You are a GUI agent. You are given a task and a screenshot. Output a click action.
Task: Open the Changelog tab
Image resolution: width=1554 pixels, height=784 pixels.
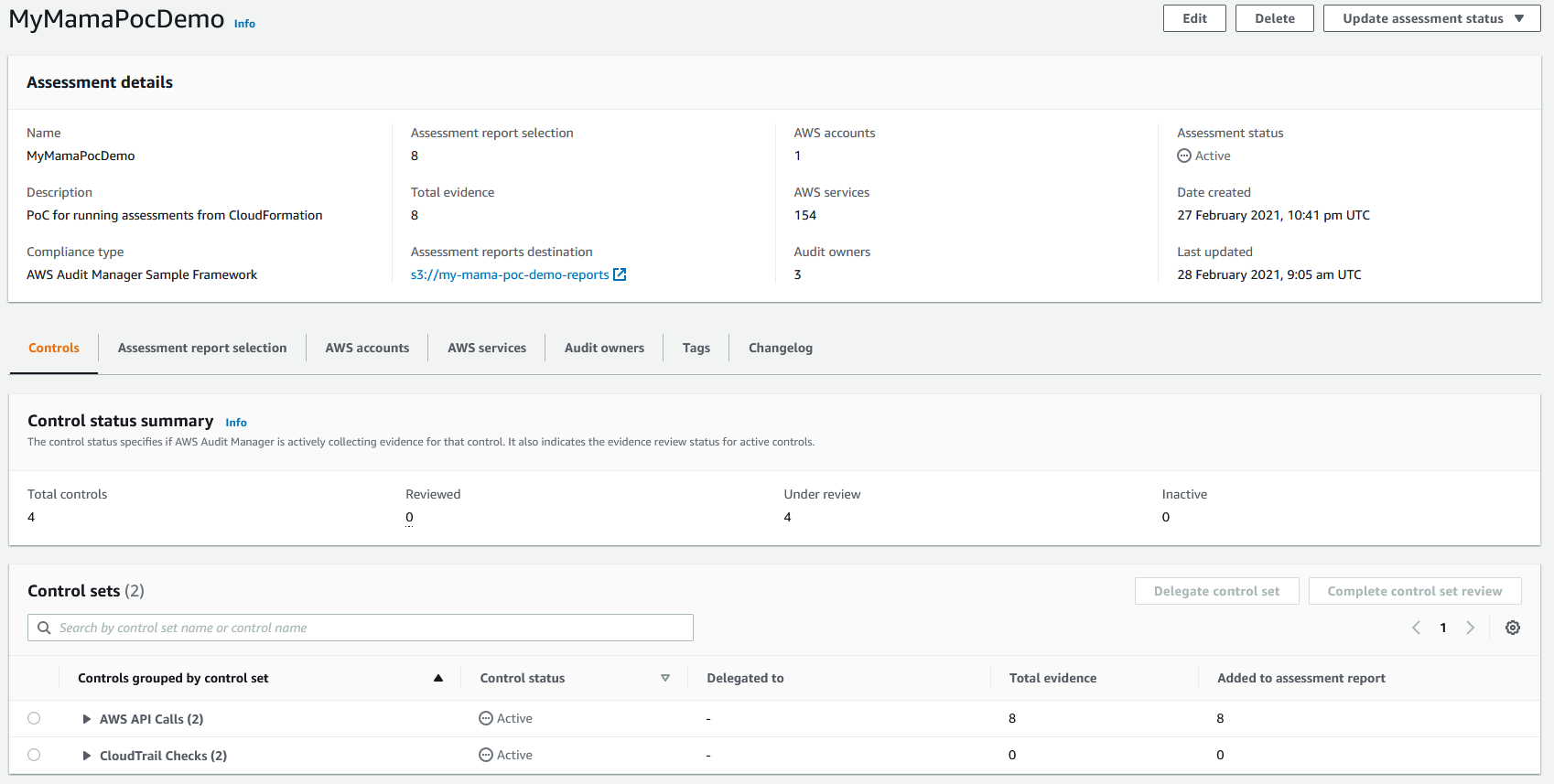(x=781, y=348)
